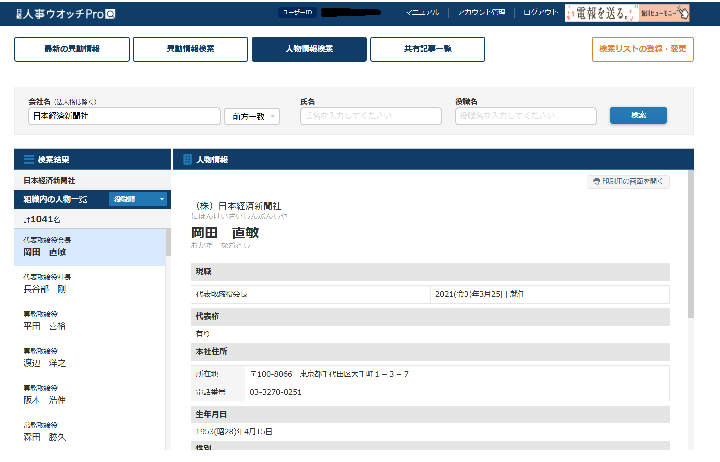Switch to the 最新の異動情報 tab
This screenshot has width=720, height=462.
tap(72, 49)
